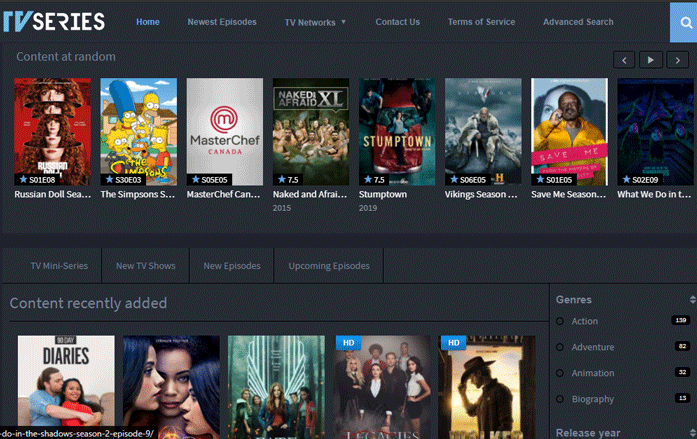This screenshot has width=697, height=439.
Task: Click the Stumptown poster
Action: click(x=397, y=132)
